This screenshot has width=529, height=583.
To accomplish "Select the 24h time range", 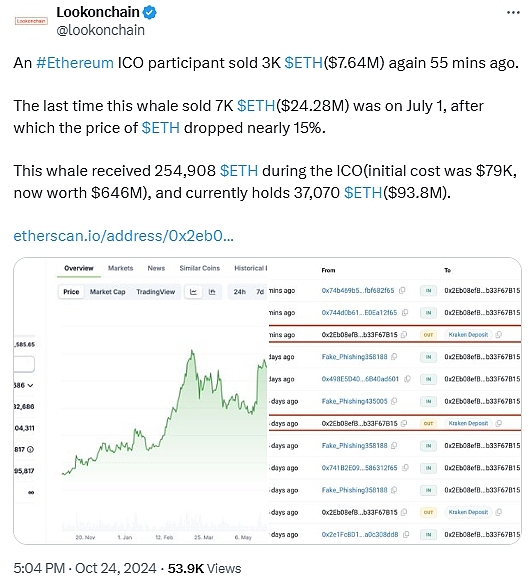I will click(239, 292).
